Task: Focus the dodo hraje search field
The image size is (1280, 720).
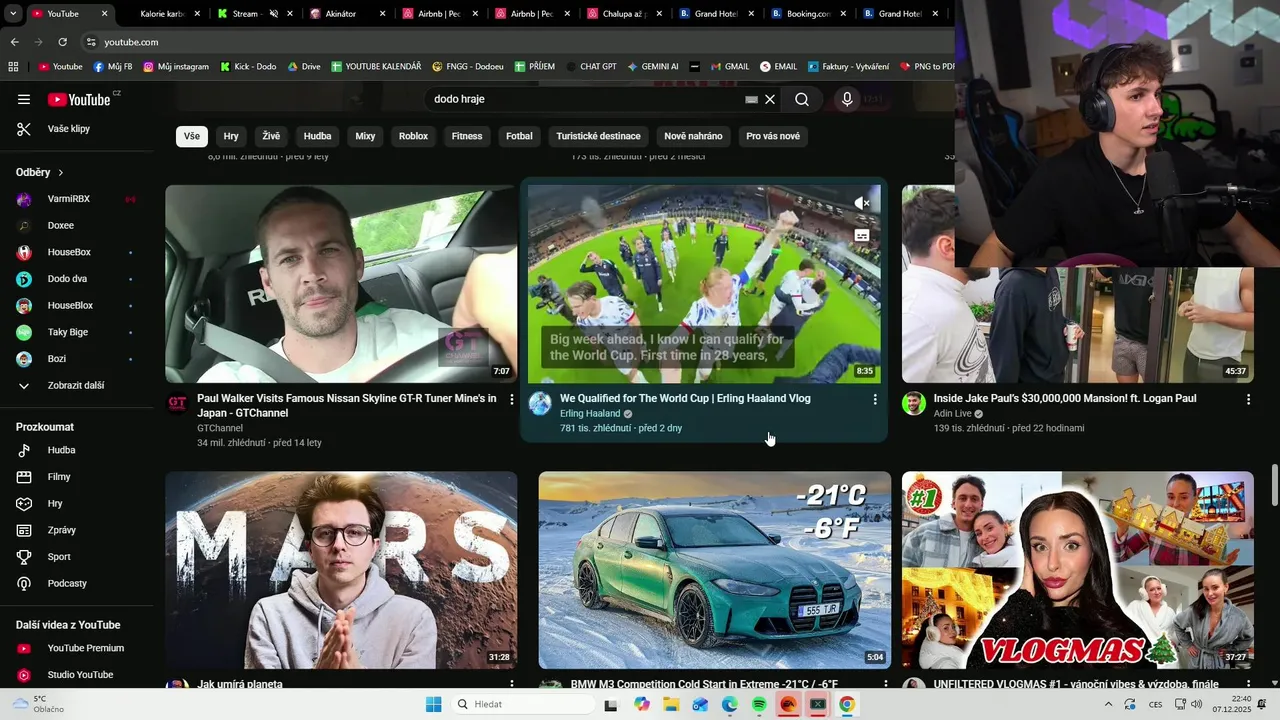Action: 585,99
